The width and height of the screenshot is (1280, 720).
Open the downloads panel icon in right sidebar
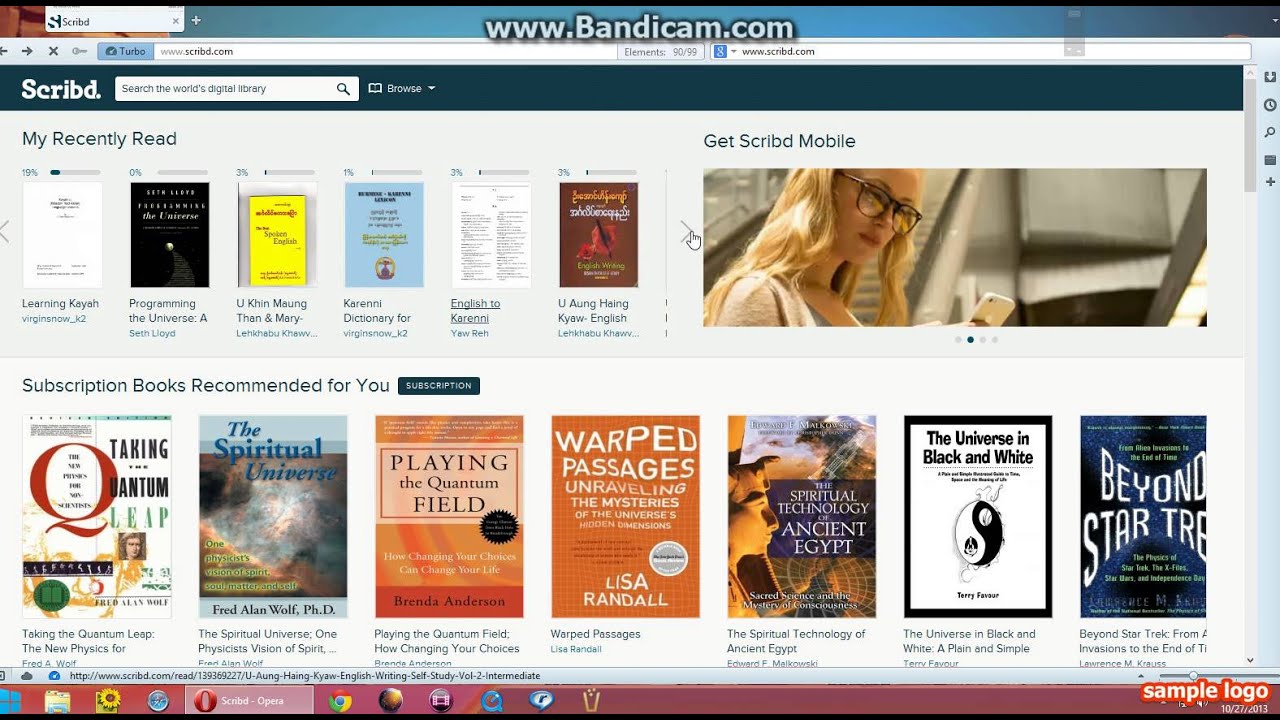(1270, 77)
